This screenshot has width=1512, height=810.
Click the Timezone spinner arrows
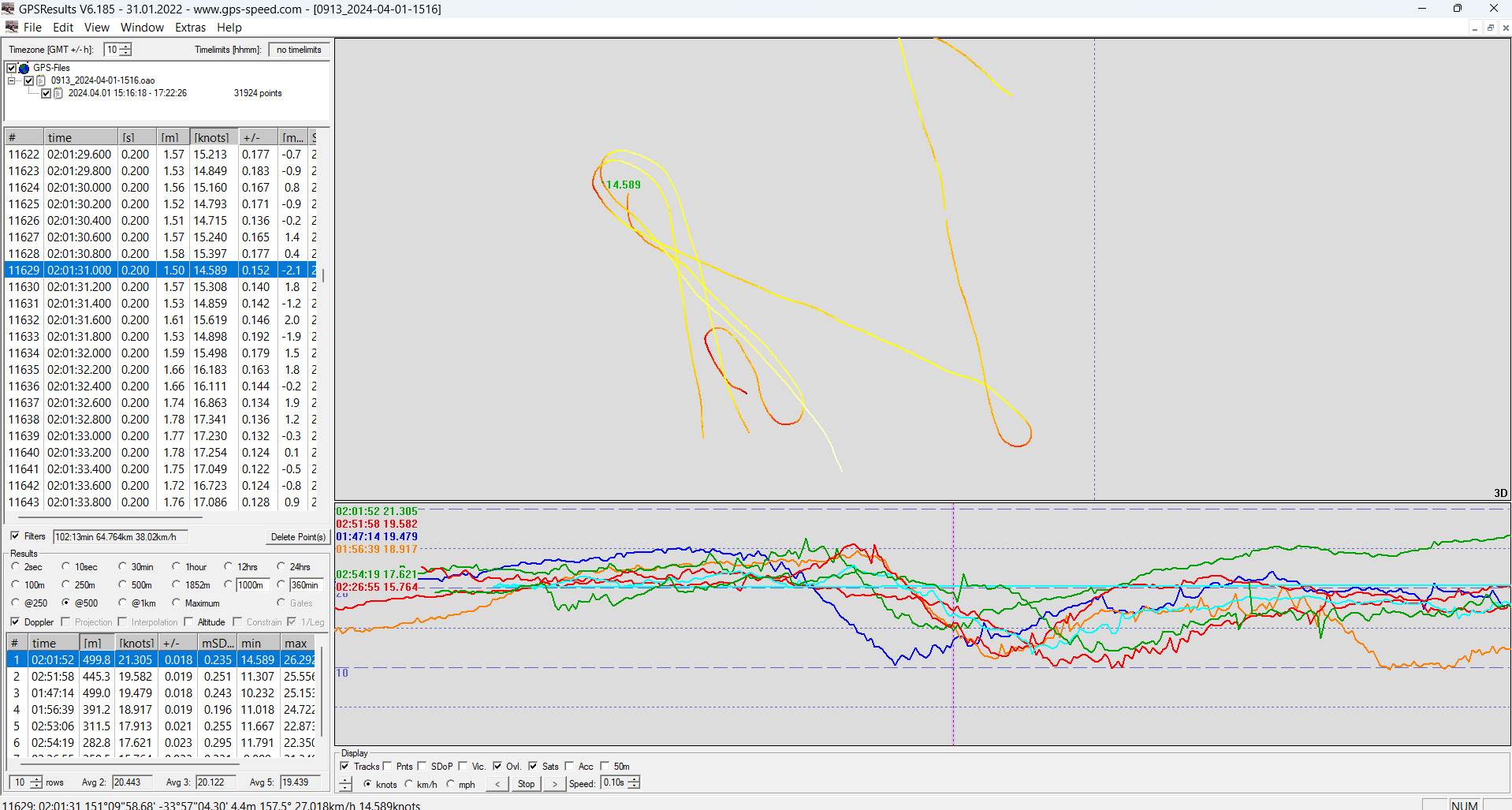click(125, 50)
